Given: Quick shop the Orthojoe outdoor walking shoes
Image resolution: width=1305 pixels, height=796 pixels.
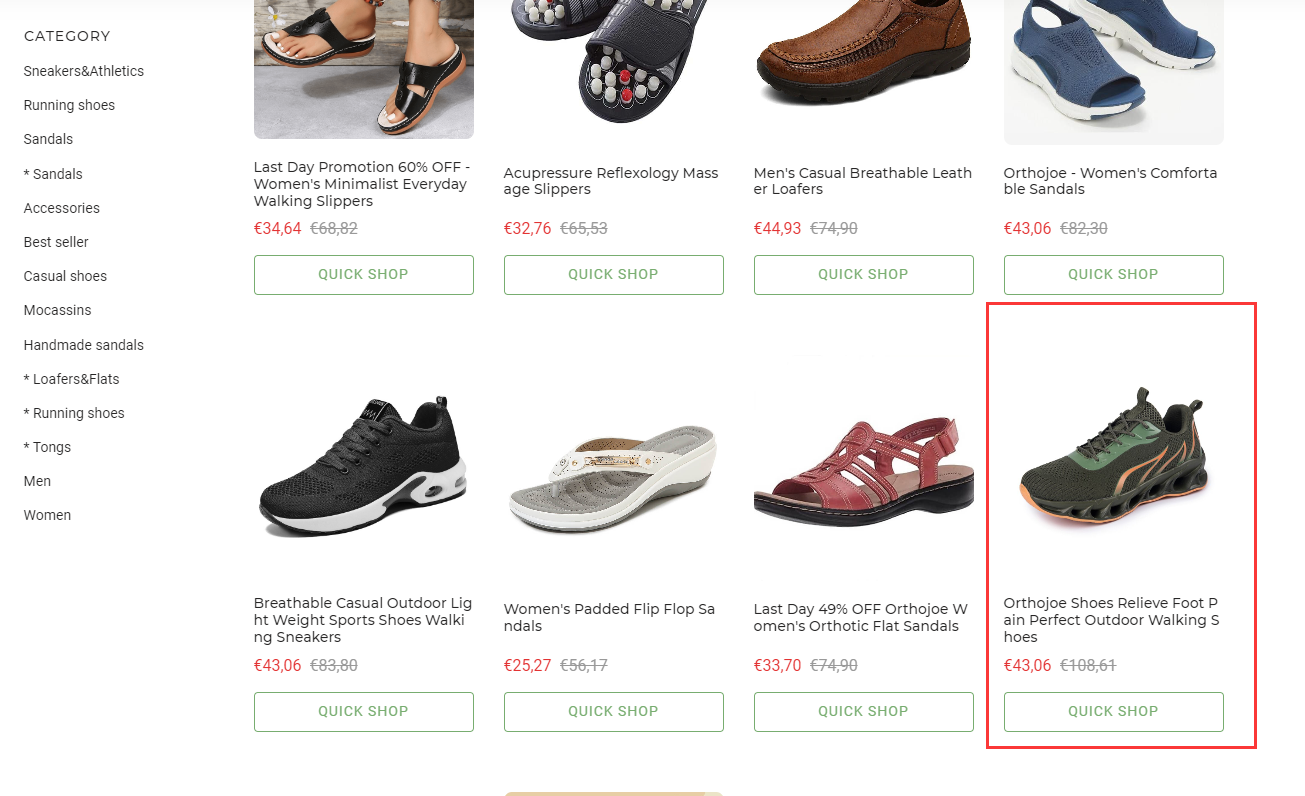Looking at the screenshot, I should [1113, 712].
